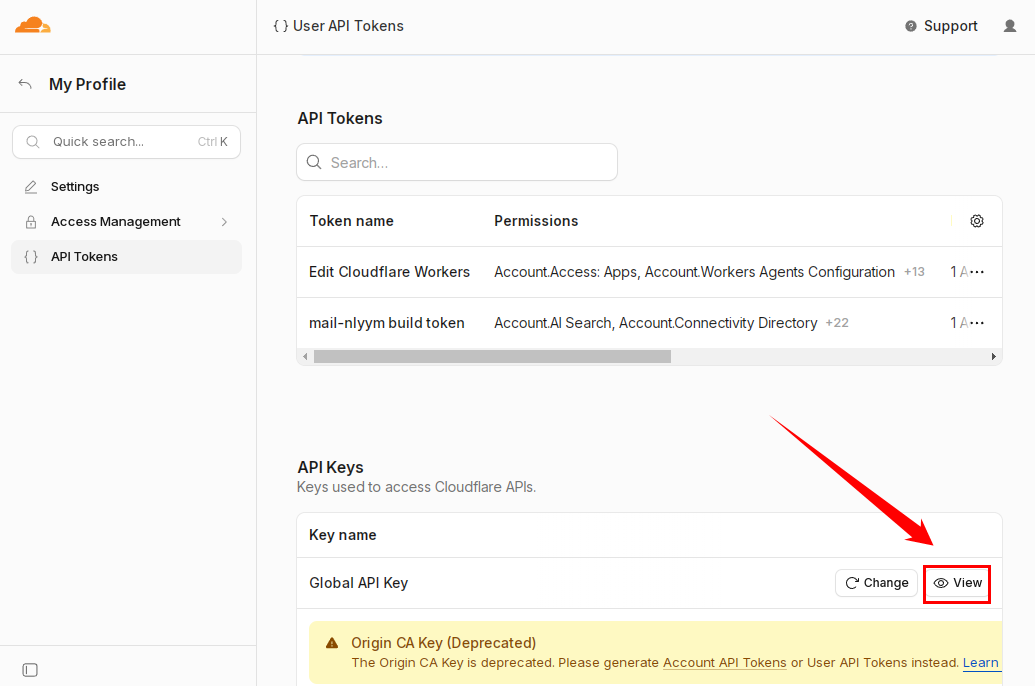The height and width of the screenshot is (686, 1035).
Task: Follow Account API Tokens link
Action: 725,662
